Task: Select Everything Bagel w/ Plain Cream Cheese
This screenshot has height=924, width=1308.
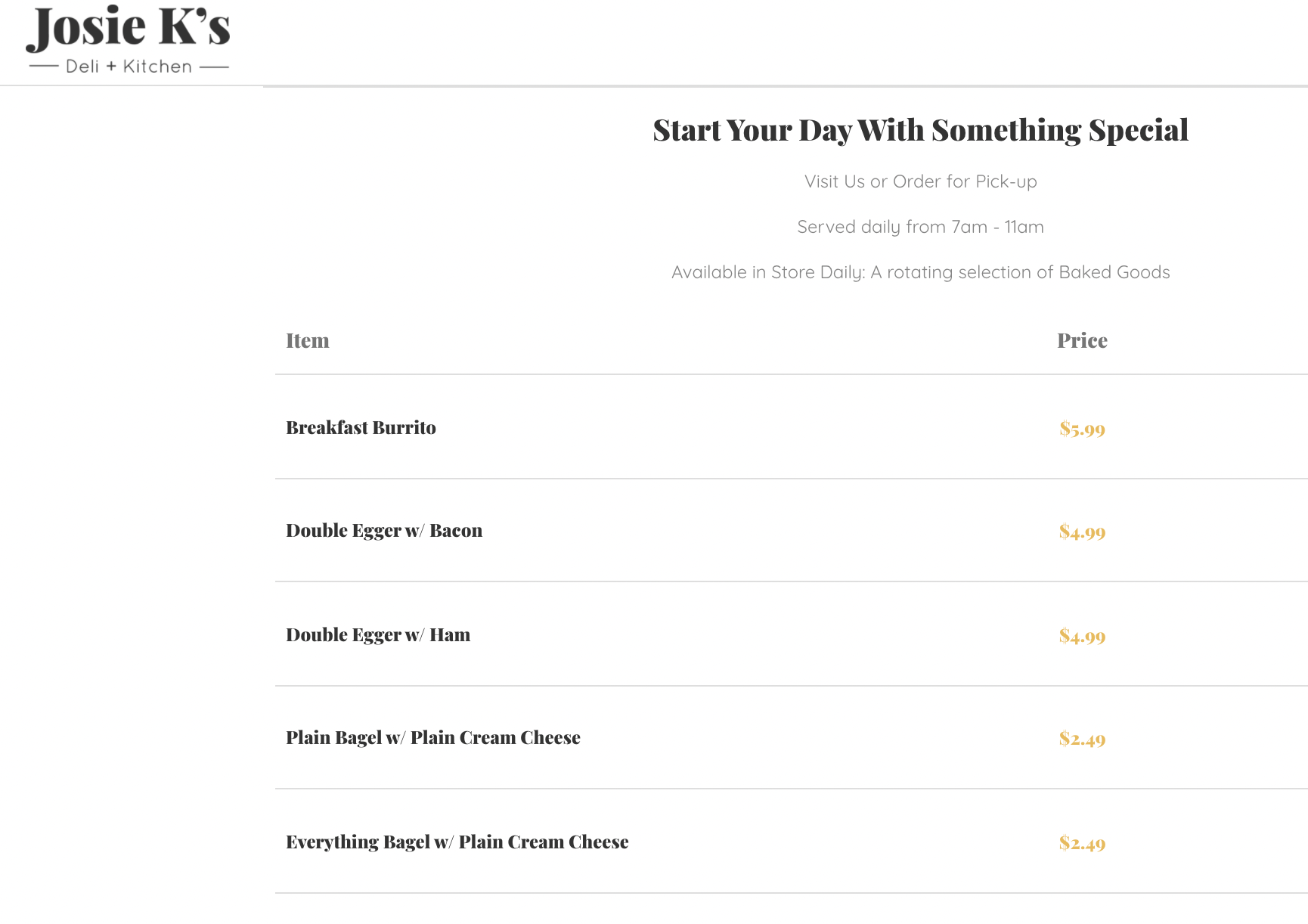Action: 457,842
